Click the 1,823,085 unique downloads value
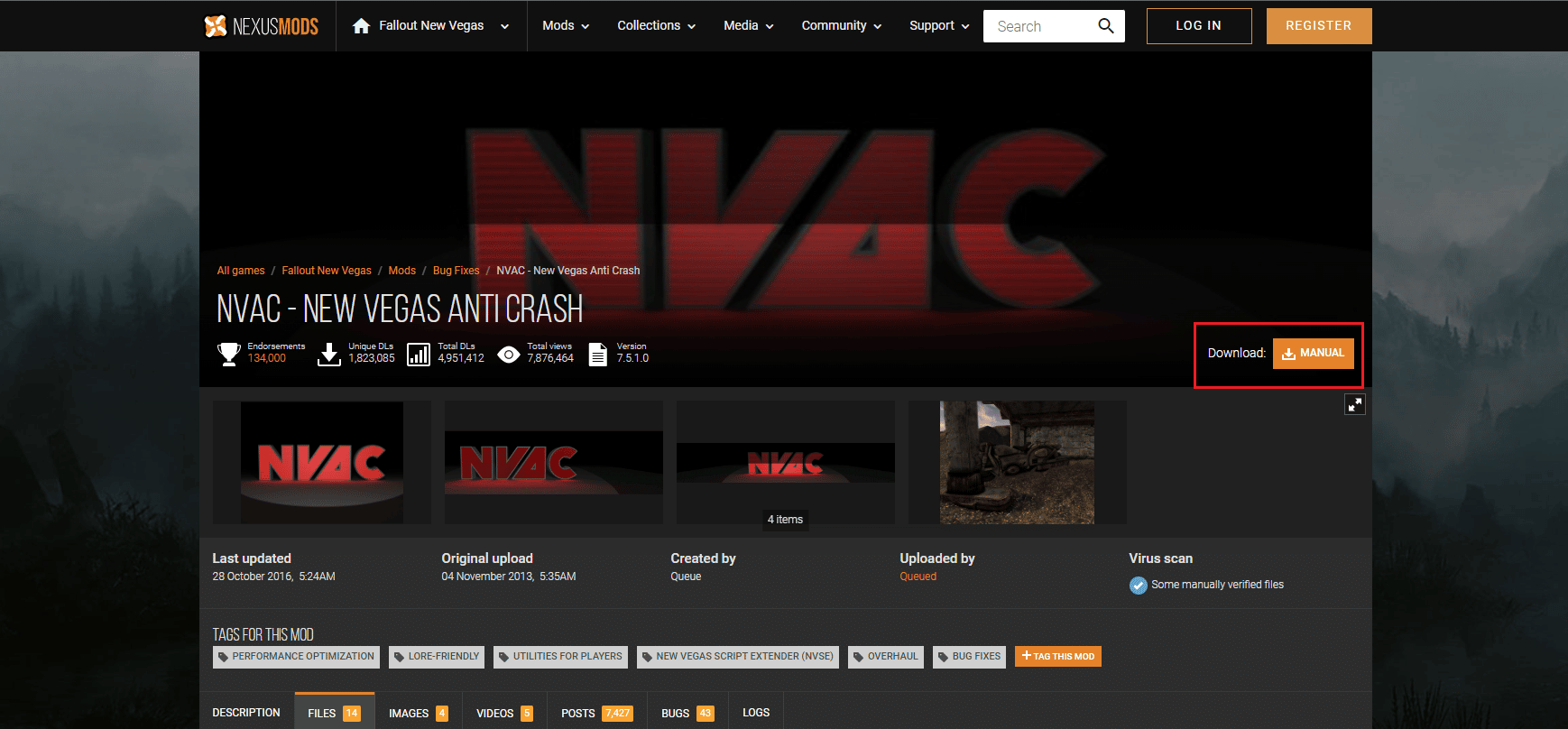 [372, 359]
